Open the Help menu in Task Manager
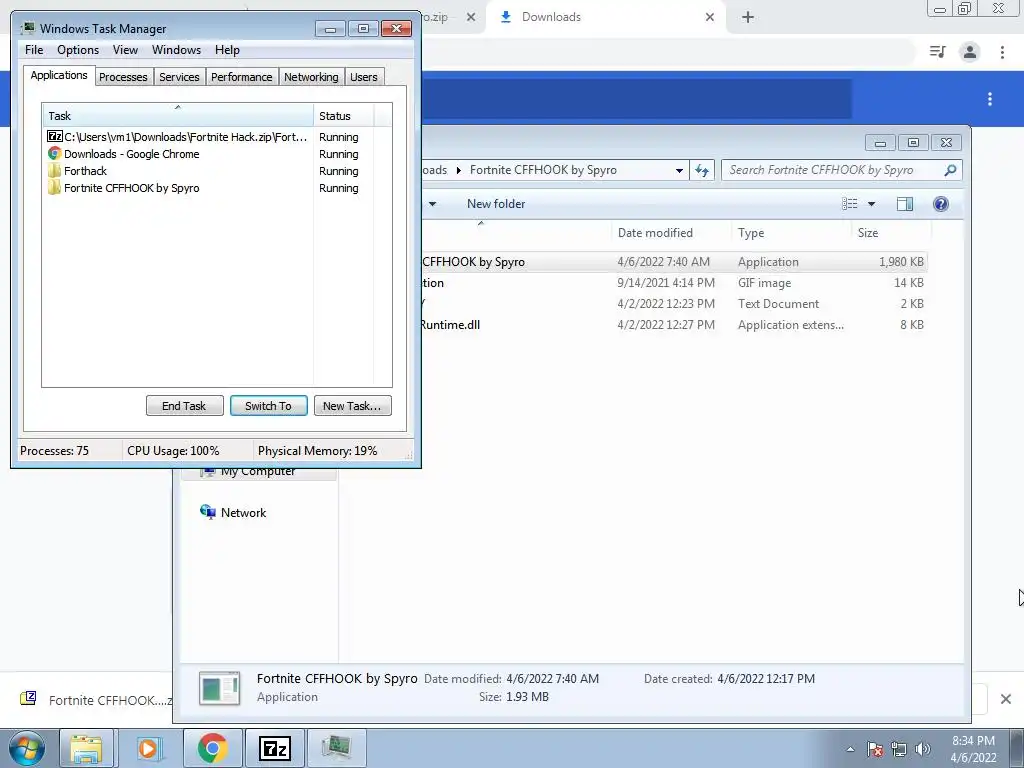This screenshot has height=768, width=1024. (227, 50)
